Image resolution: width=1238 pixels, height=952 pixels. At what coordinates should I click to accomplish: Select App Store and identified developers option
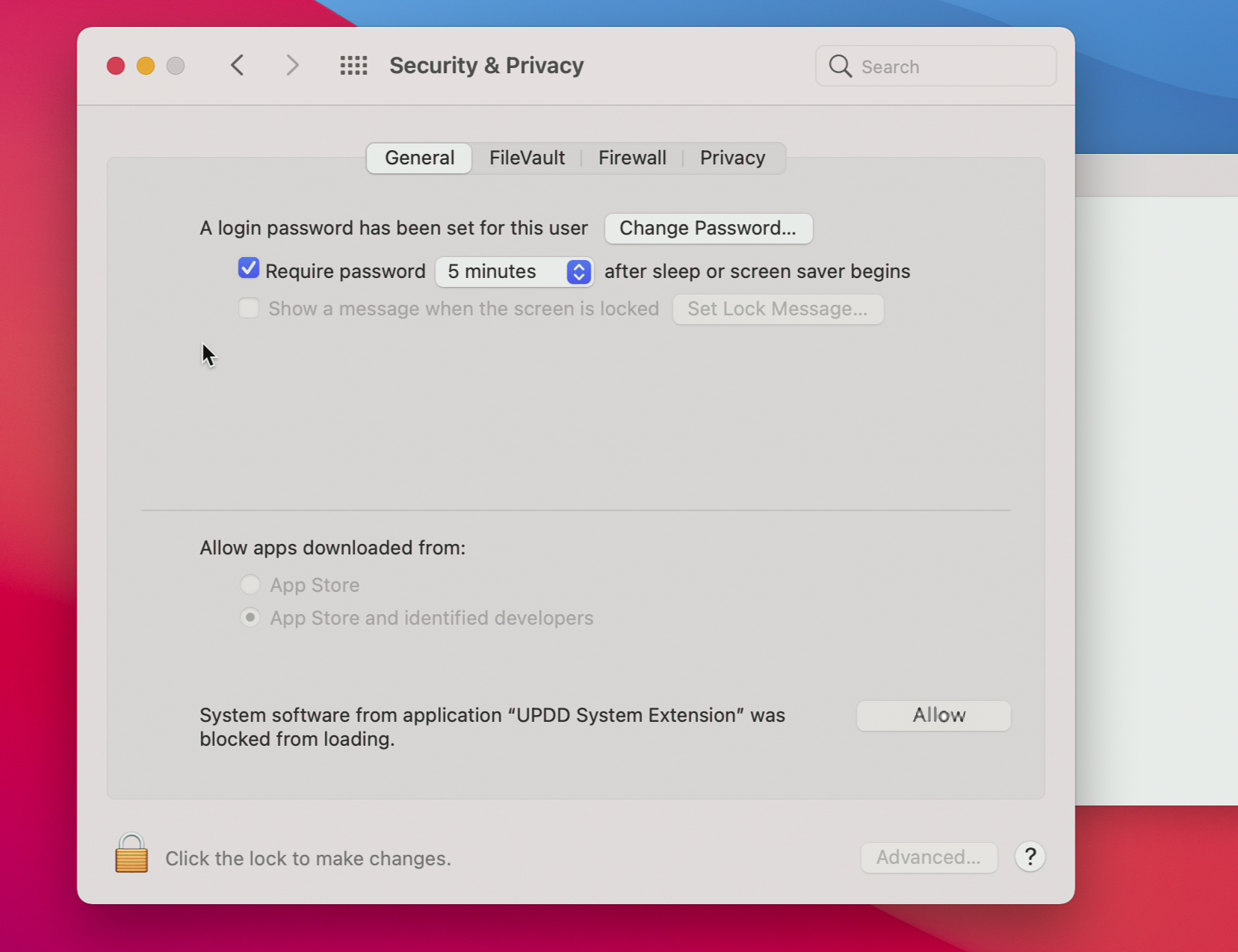click(x=250, y=617)
